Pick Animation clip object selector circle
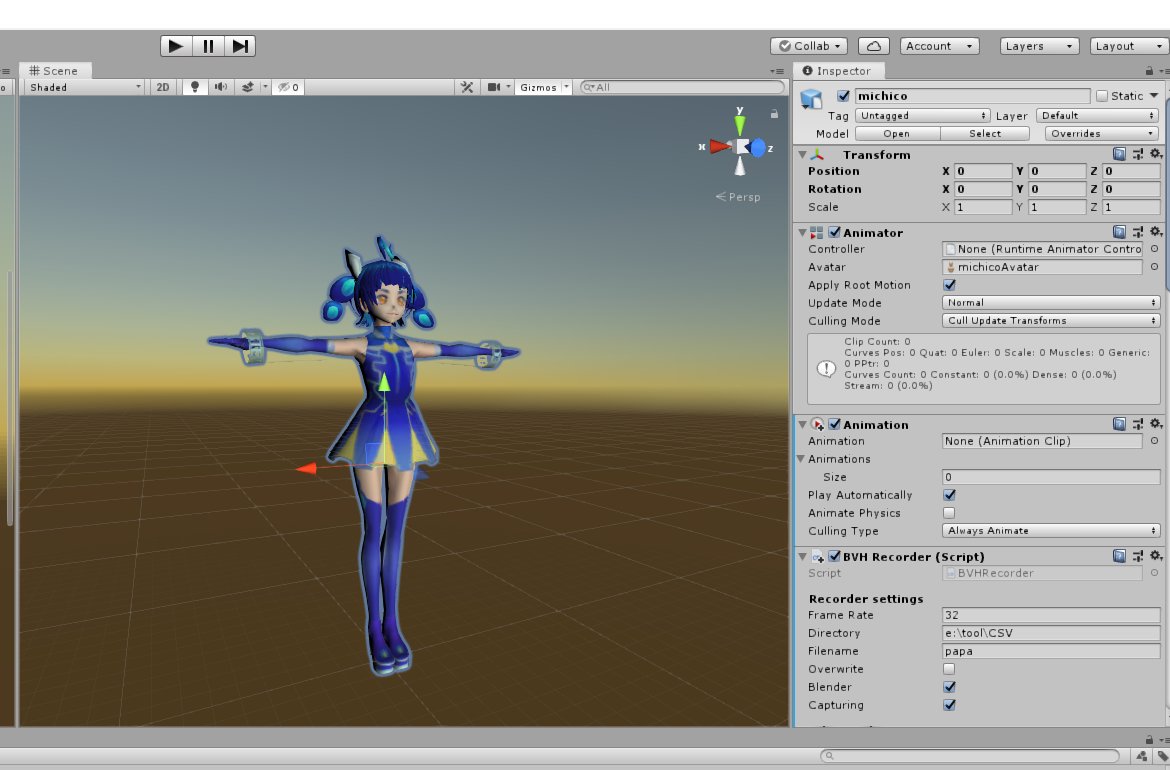The height and width of the screenshot is (770, 1170). click(x=1154, y=441)
